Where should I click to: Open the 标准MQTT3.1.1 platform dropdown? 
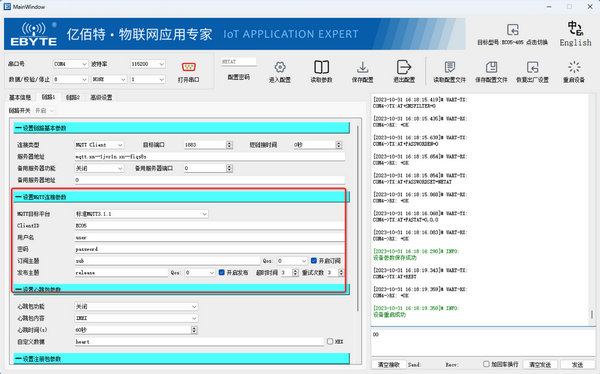(x=141, y=214)
